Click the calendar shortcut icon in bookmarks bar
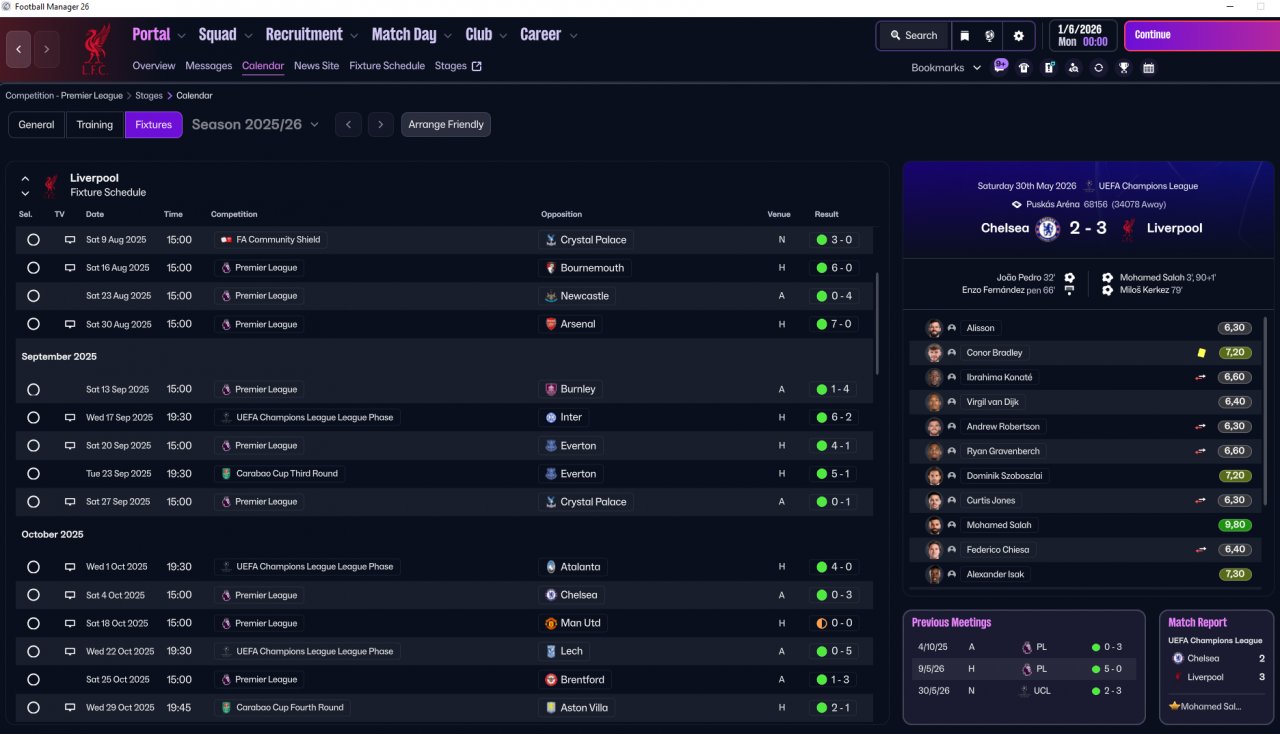This screenshot has height=734, width=1280. point(1149,68)
